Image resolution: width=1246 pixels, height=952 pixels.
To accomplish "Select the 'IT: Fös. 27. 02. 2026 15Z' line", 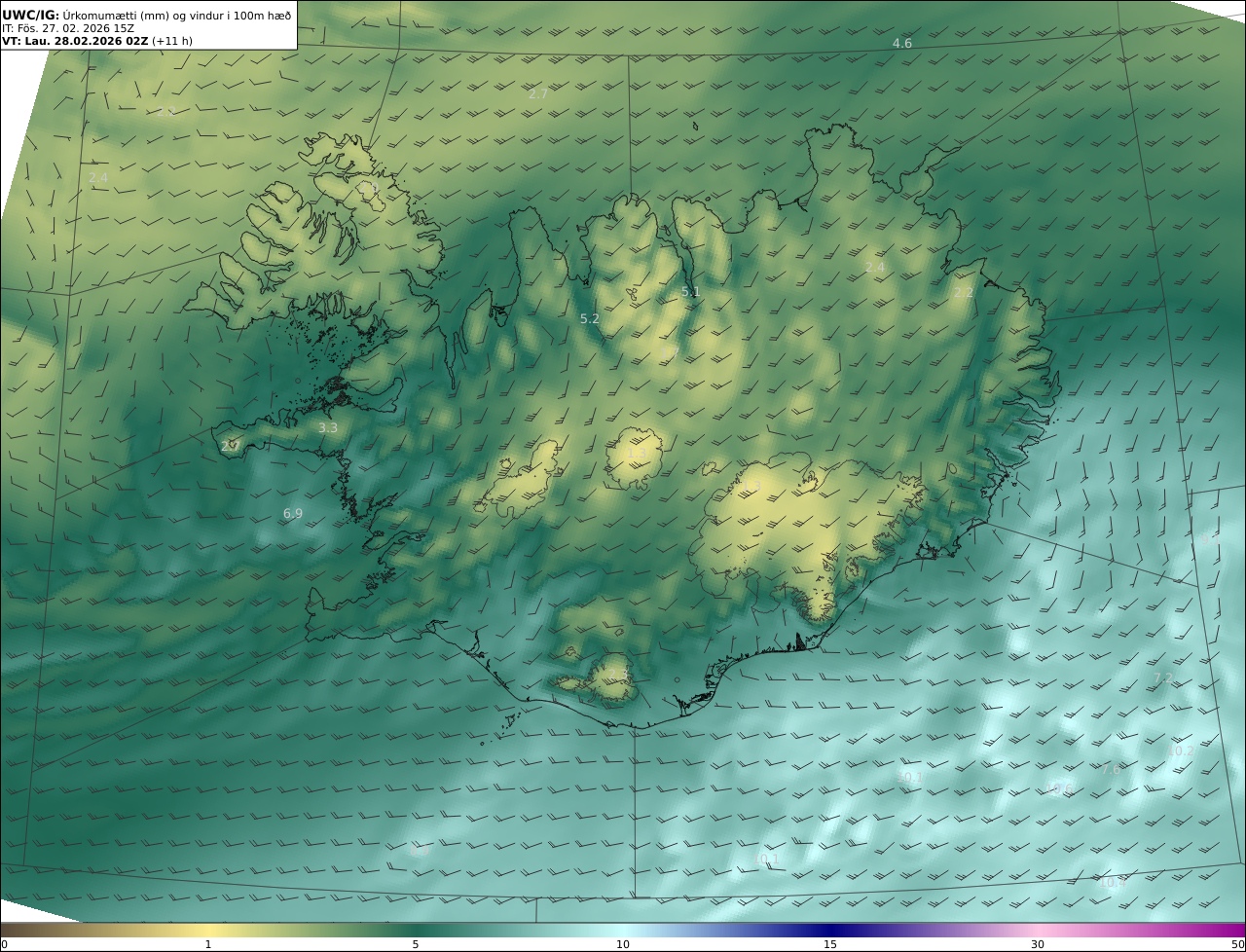I will coord(68,28).
